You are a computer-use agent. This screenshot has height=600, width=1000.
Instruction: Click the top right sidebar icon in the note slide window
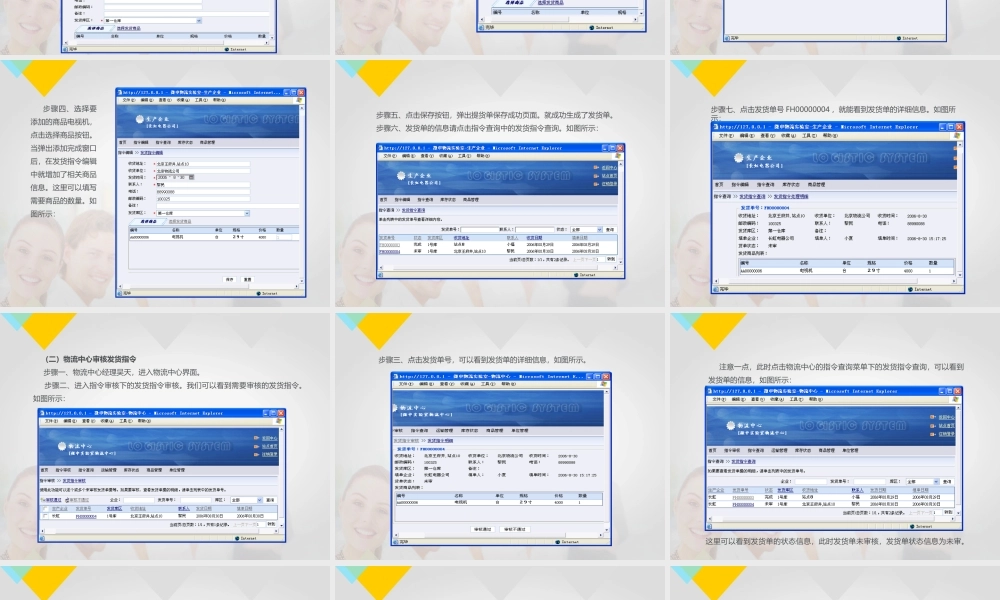pyautogui.click(x=932, y=417)
